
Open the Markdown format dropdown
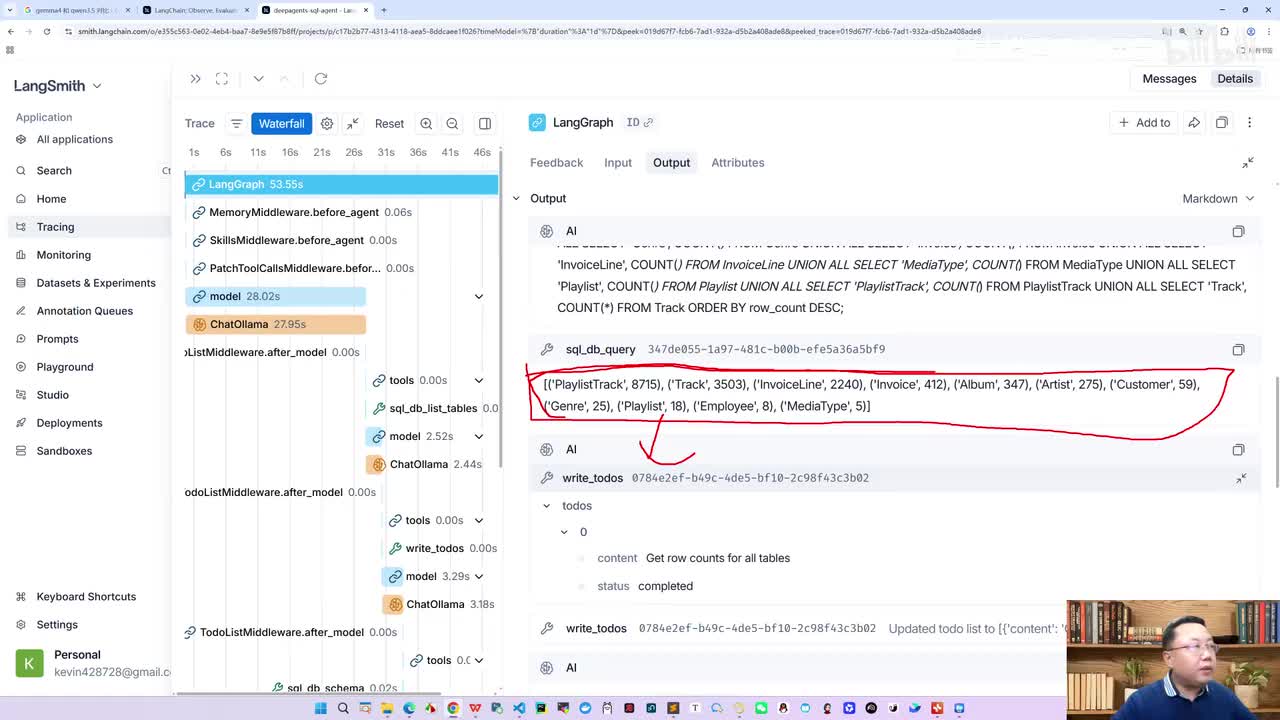tap(1218, 199)
